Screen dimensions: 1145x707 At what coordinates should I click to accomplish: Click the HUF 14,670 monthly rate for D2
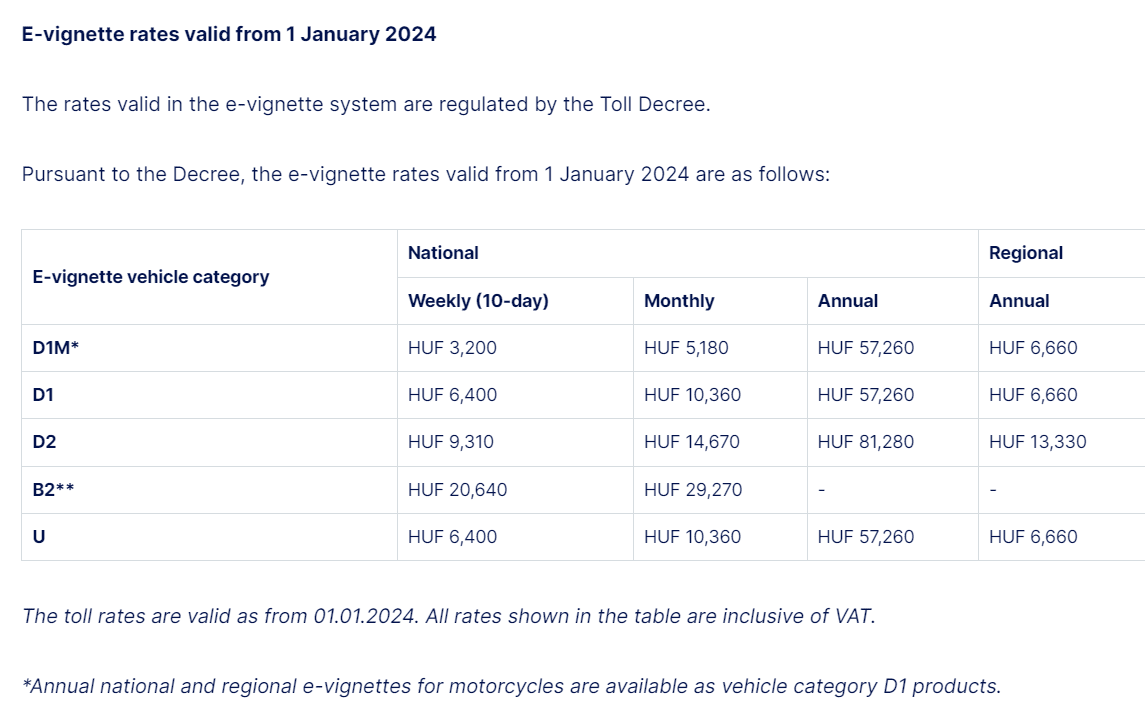[692, 442]
